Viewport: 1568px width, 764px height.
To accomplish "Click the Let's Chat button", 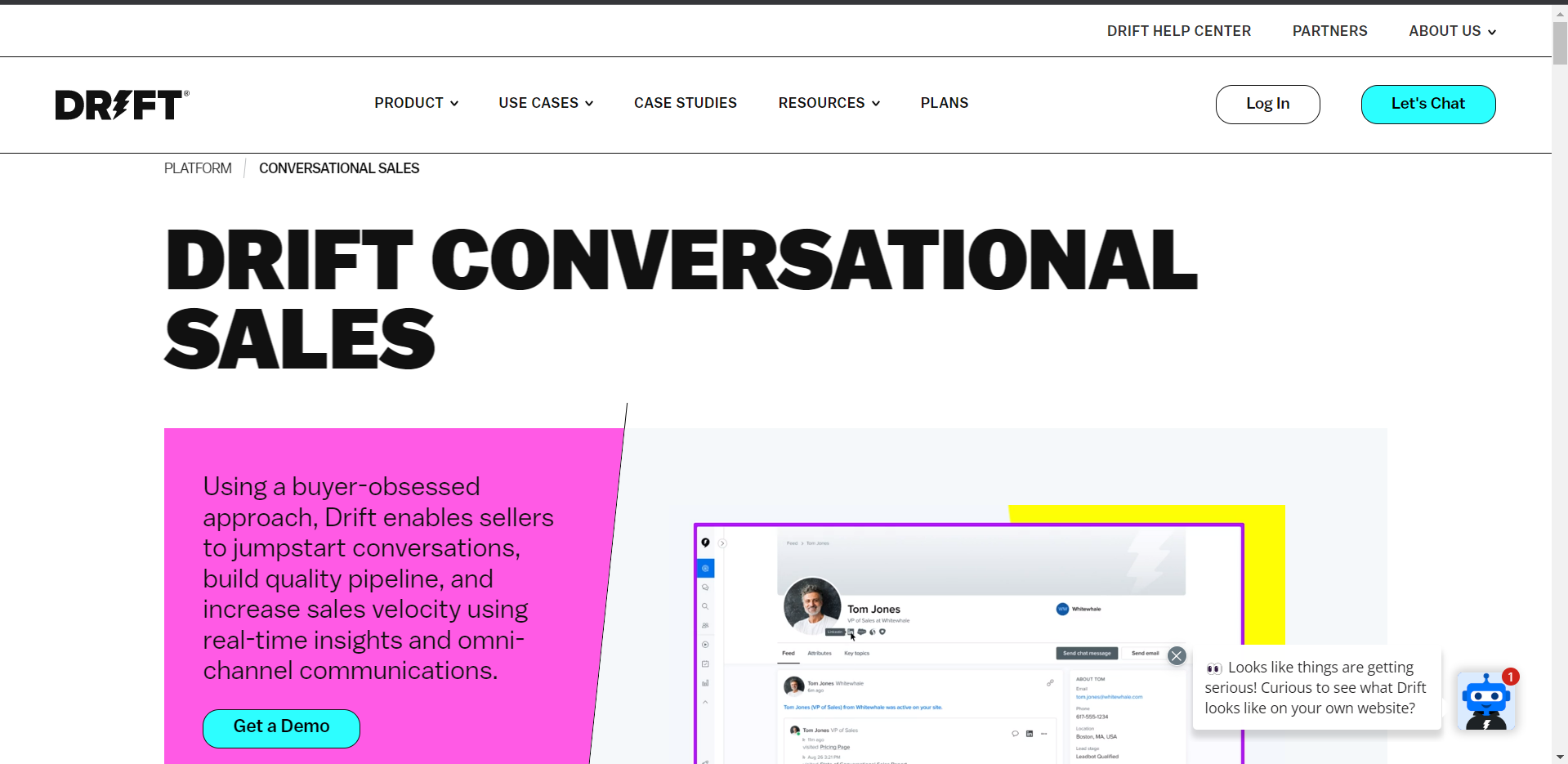I will 1428,105.
